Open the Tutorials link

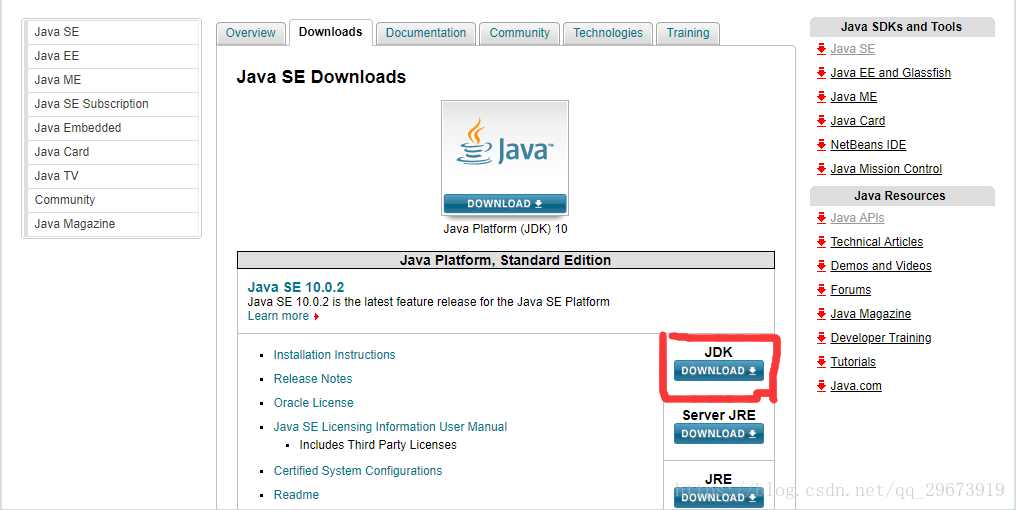pyautogui.click(x=853, y=362)
